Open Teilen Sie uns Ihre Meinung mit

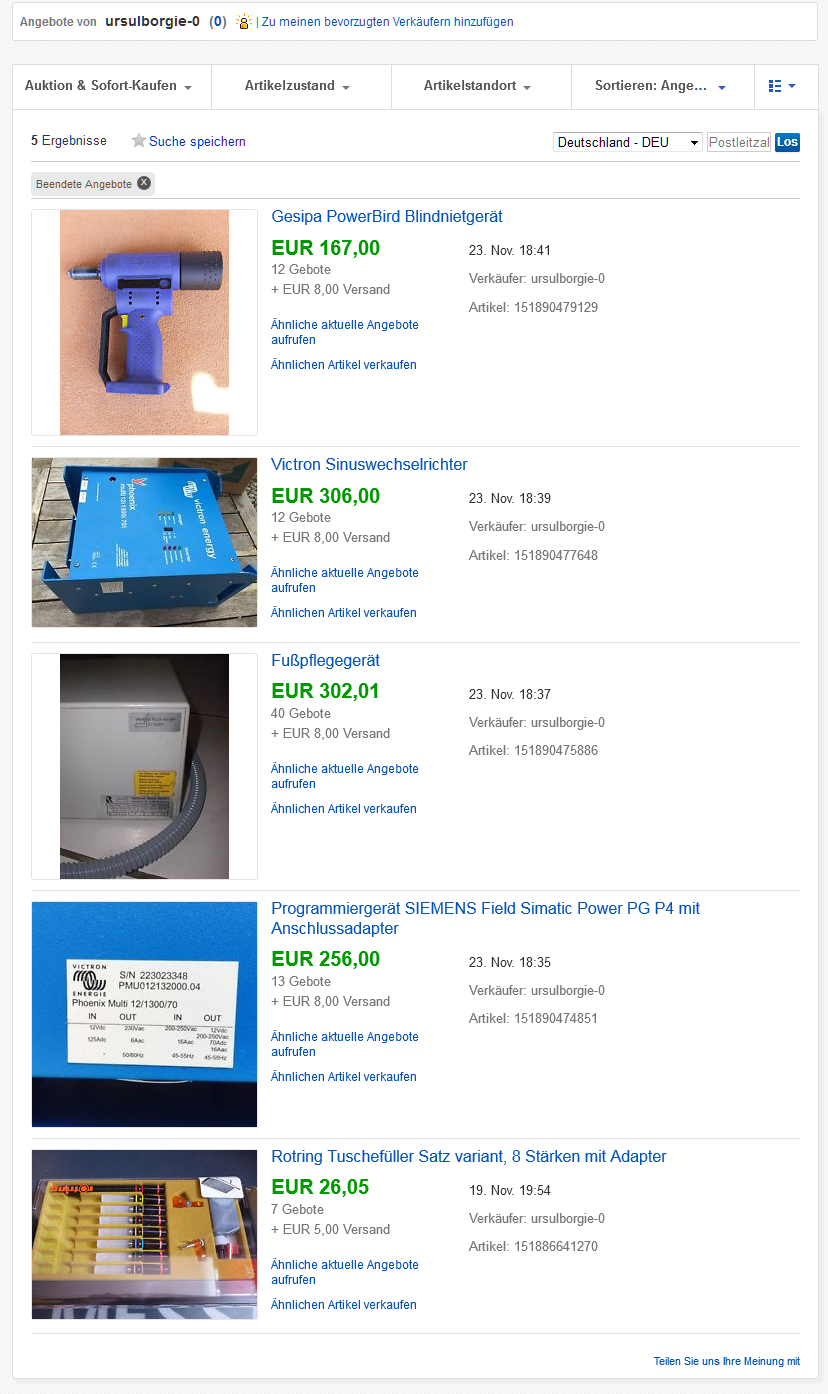(727, 1361)
